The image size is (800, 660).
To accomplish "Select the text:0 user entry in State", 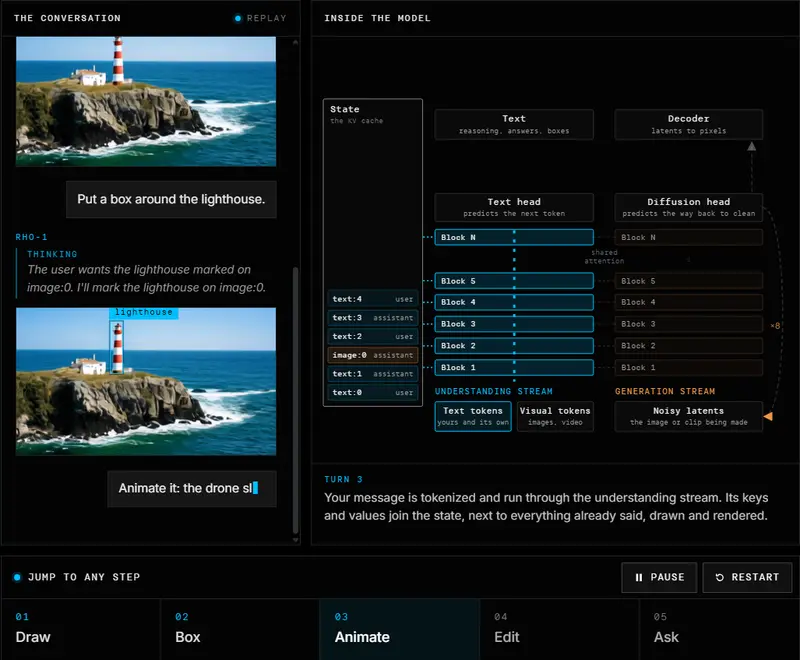I will point(372,393).
